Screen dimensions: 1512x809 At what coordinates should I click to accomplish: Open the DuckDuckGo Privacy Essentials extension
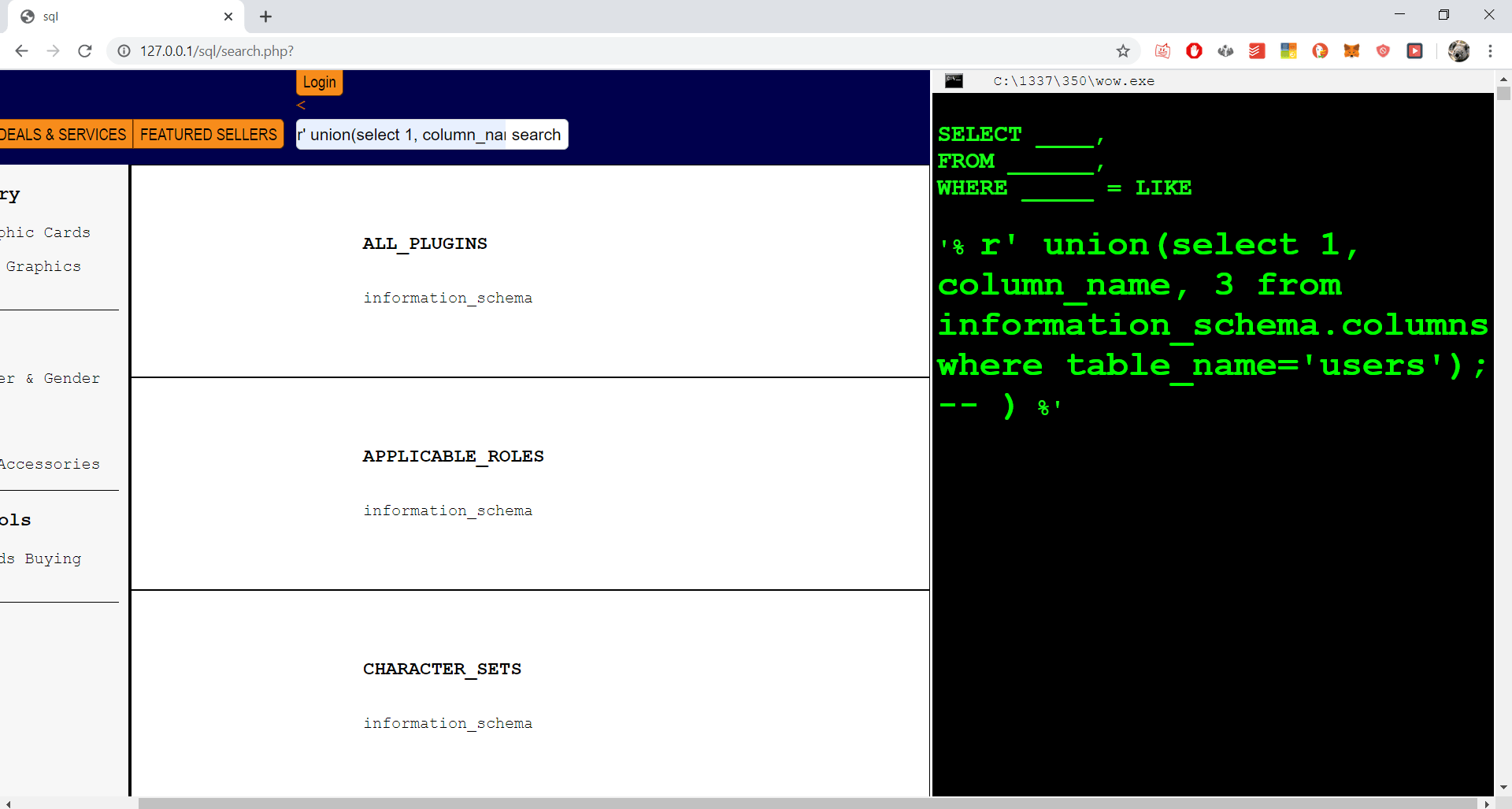coord(1320,50)
